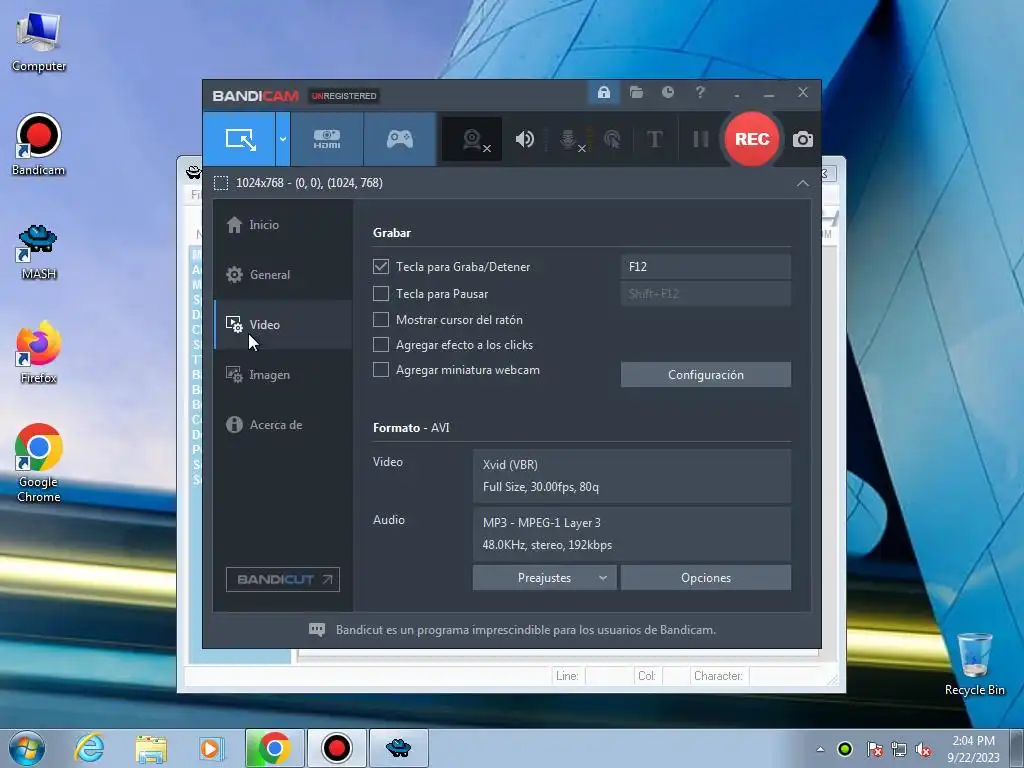
Task: Open the Acerca de tab
Action: pyautogui.click(x=283, y=424)
